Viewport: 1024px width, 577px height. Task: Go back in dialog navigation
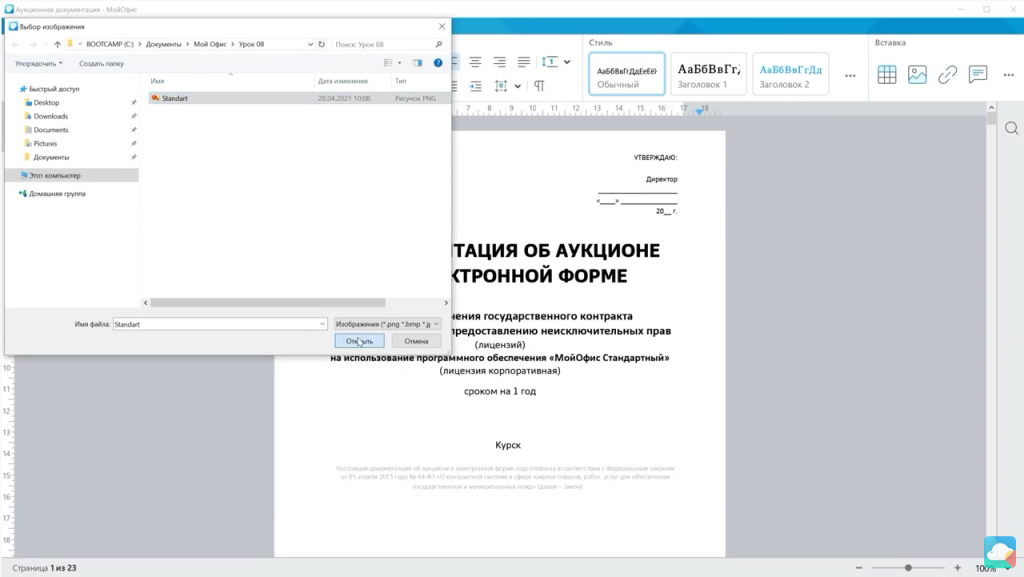coord(16,44)
